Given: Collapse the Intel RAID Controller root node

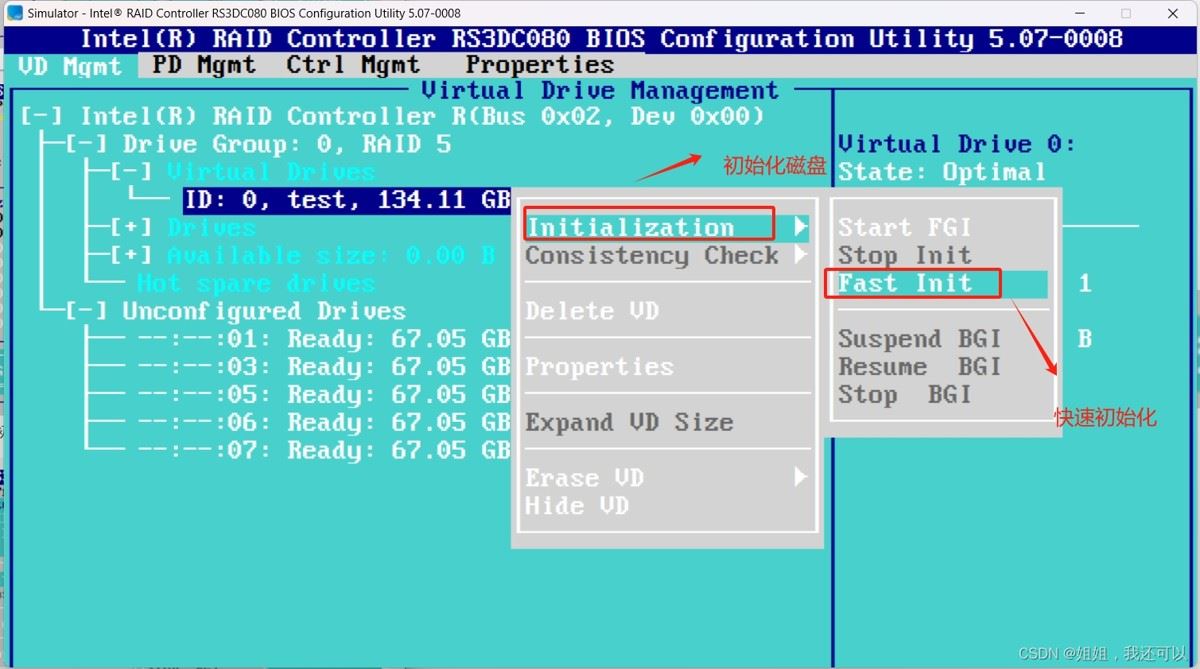Looking at the screenshot, I should tap(41, 116).
